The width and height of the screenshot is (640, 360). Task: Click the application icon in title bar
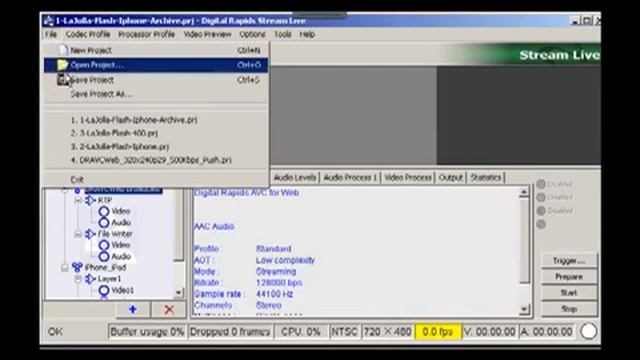(49, 20)
